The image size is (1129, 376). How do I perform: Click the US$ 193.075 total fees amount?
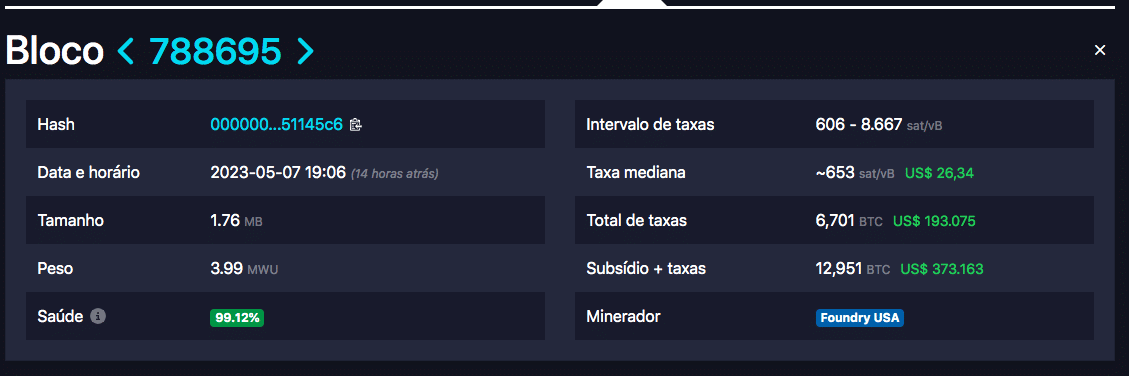[934, 221]
